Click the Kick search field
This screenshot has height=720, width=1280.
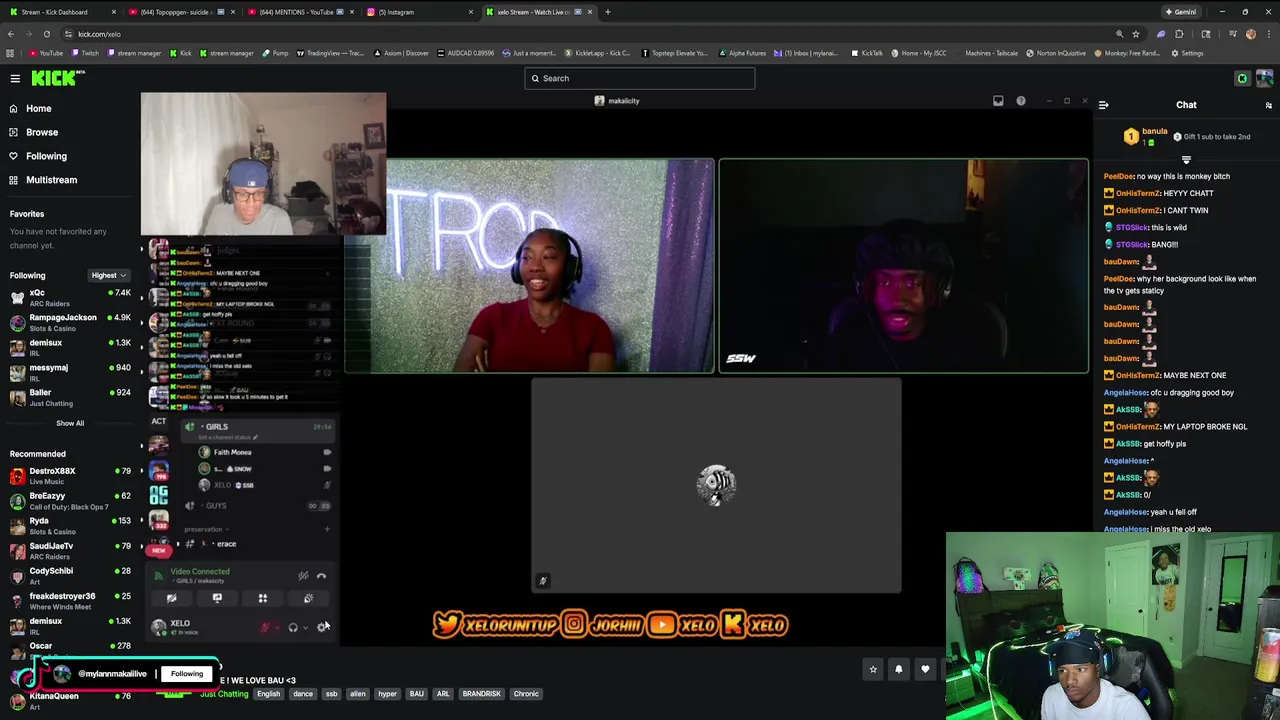640,78
